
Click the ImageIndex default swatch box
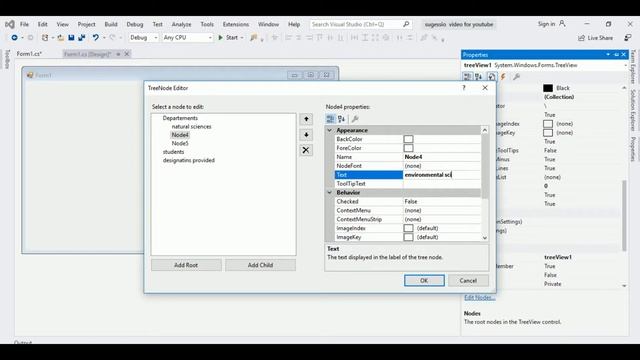click(408, 228)
